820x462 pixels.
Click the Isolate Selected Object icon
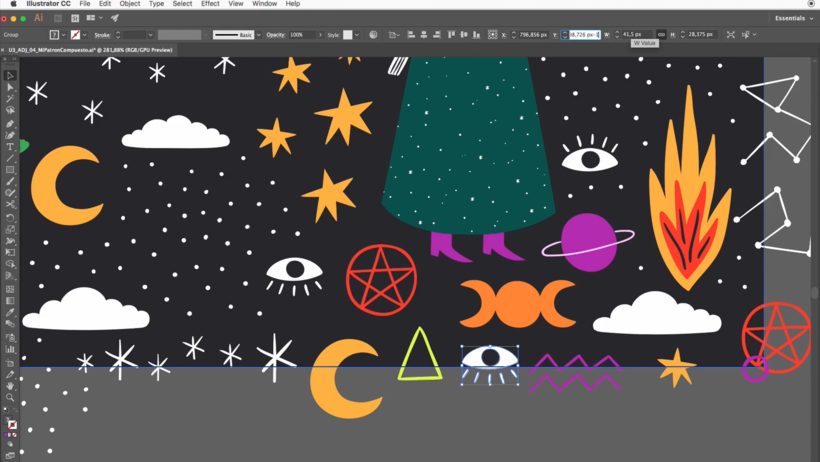point(731,35)
